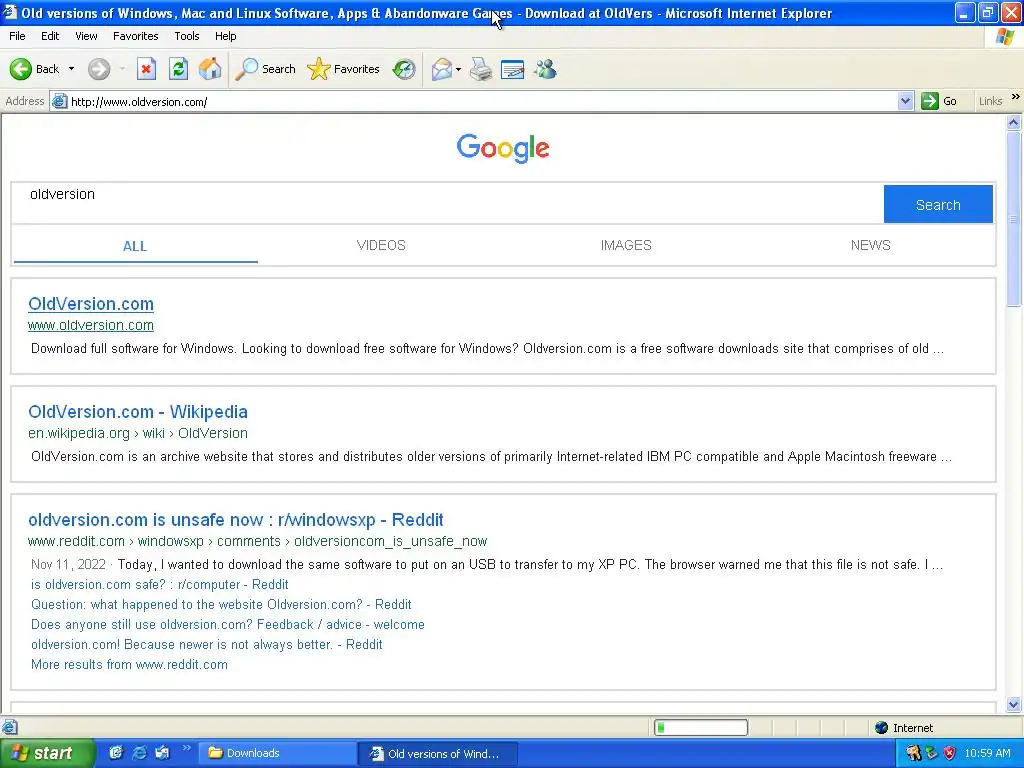Screen dimensions: 1024x768
Task: Switch to the IMAGES tab
Action: (x=626, y=246)
